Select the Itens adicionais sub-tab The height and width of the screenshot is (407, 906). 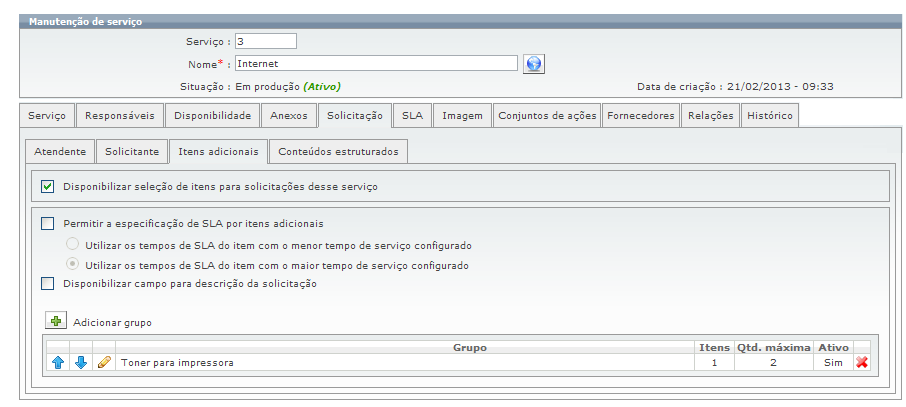pos(218,151)
